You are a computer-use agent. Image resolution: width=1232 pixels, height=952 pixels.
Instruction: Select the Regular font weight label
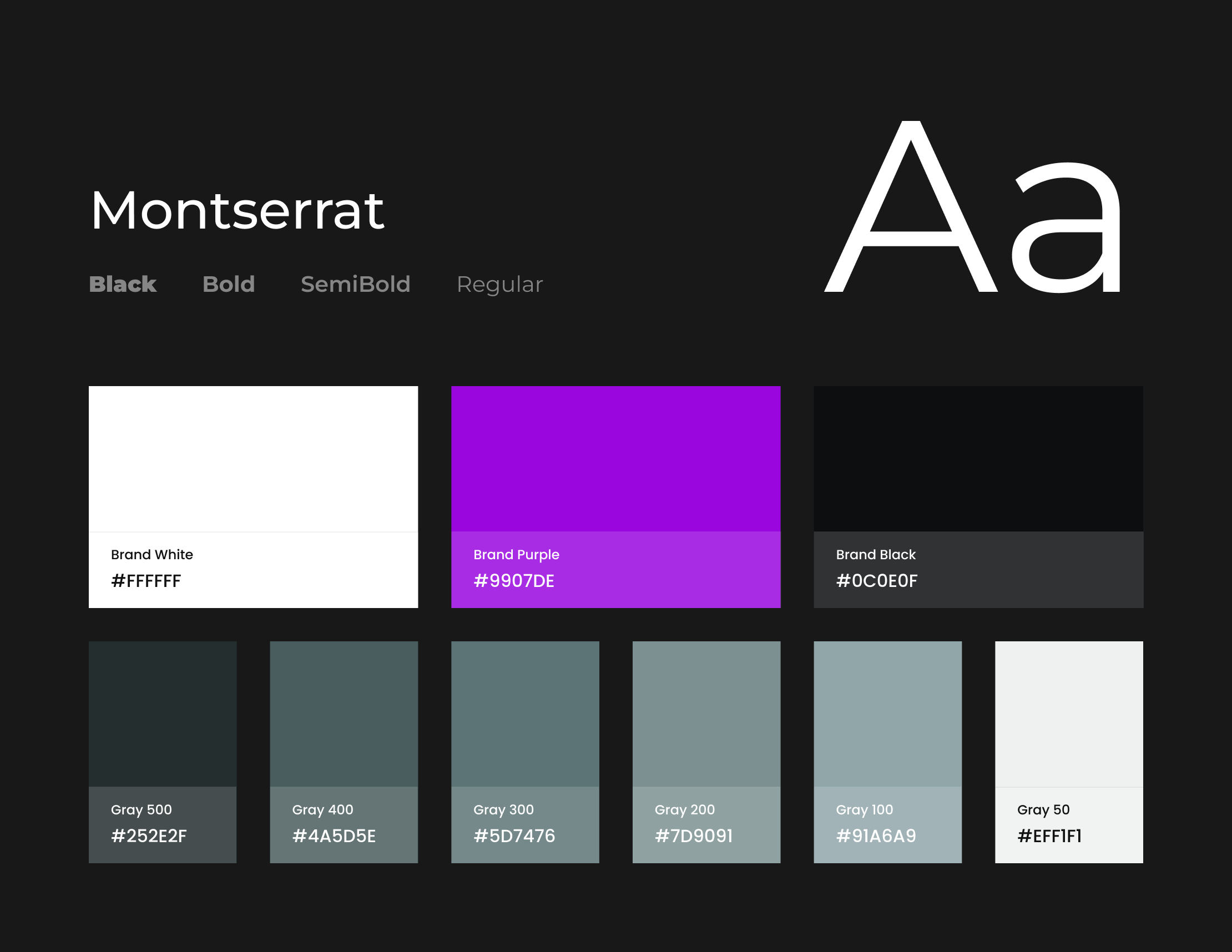499,284
